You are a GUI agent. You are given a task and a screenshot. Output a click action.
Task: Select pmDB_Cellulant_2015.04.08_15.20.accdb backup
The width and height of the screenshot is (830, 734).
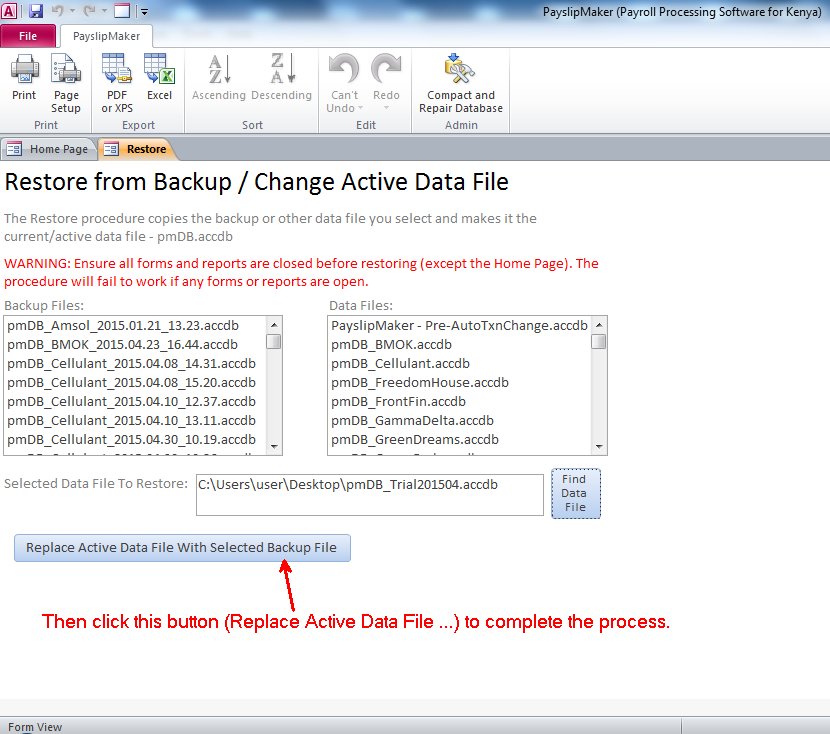136,383
